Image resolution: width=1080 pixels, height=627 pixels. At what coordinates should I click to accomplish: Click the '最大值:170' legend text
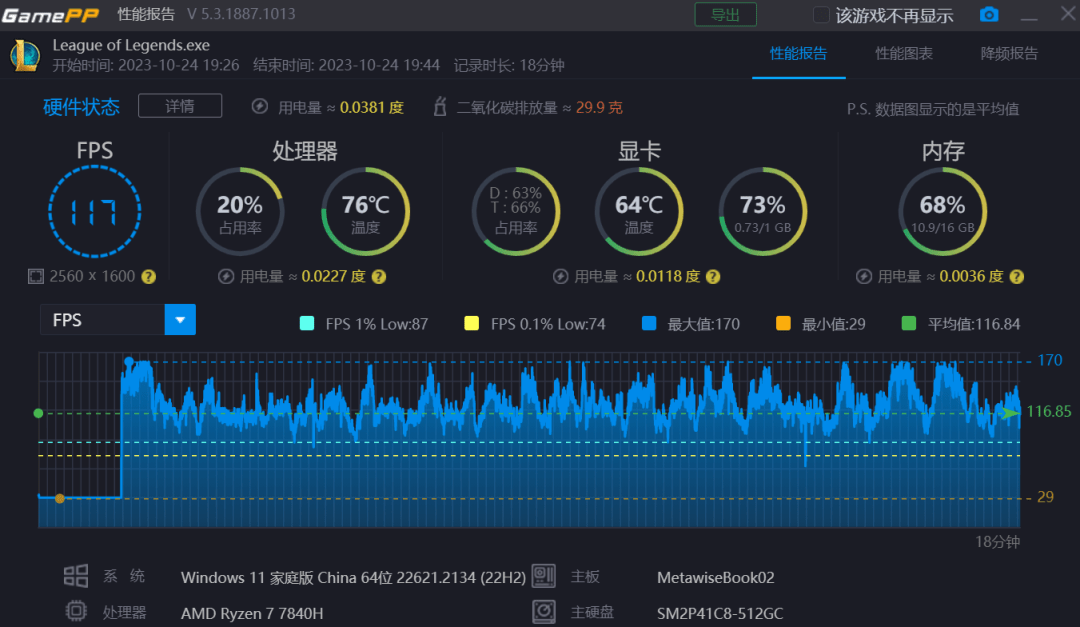703,324
